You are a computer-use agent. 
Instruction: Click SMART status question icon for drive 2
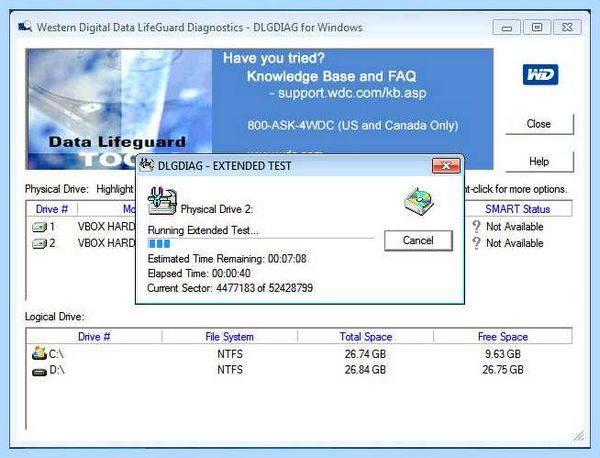click(x=476, y=243)
